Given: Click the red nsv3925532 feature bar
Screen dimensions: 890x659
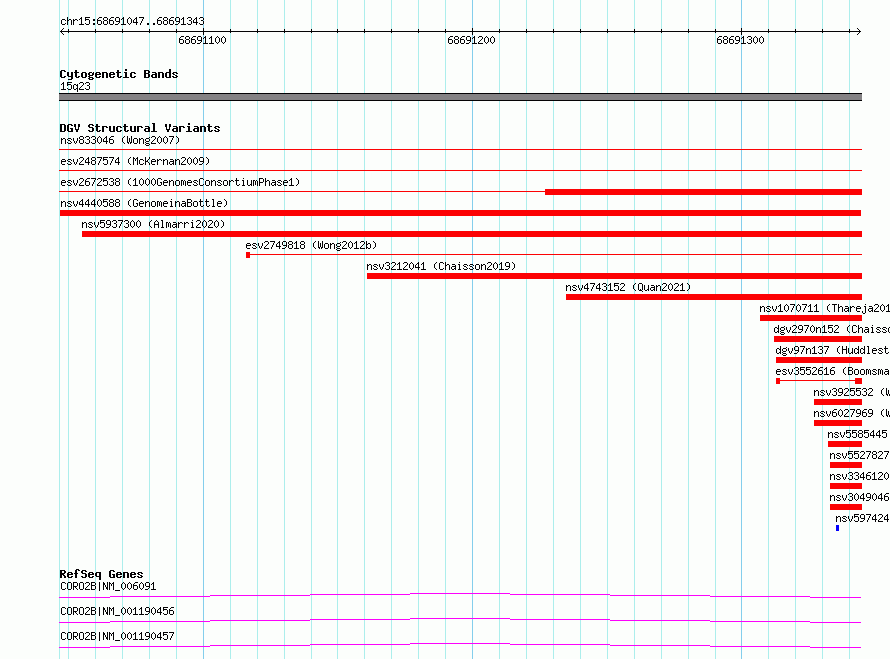Looking at the screenshot, I should [838, 402].
